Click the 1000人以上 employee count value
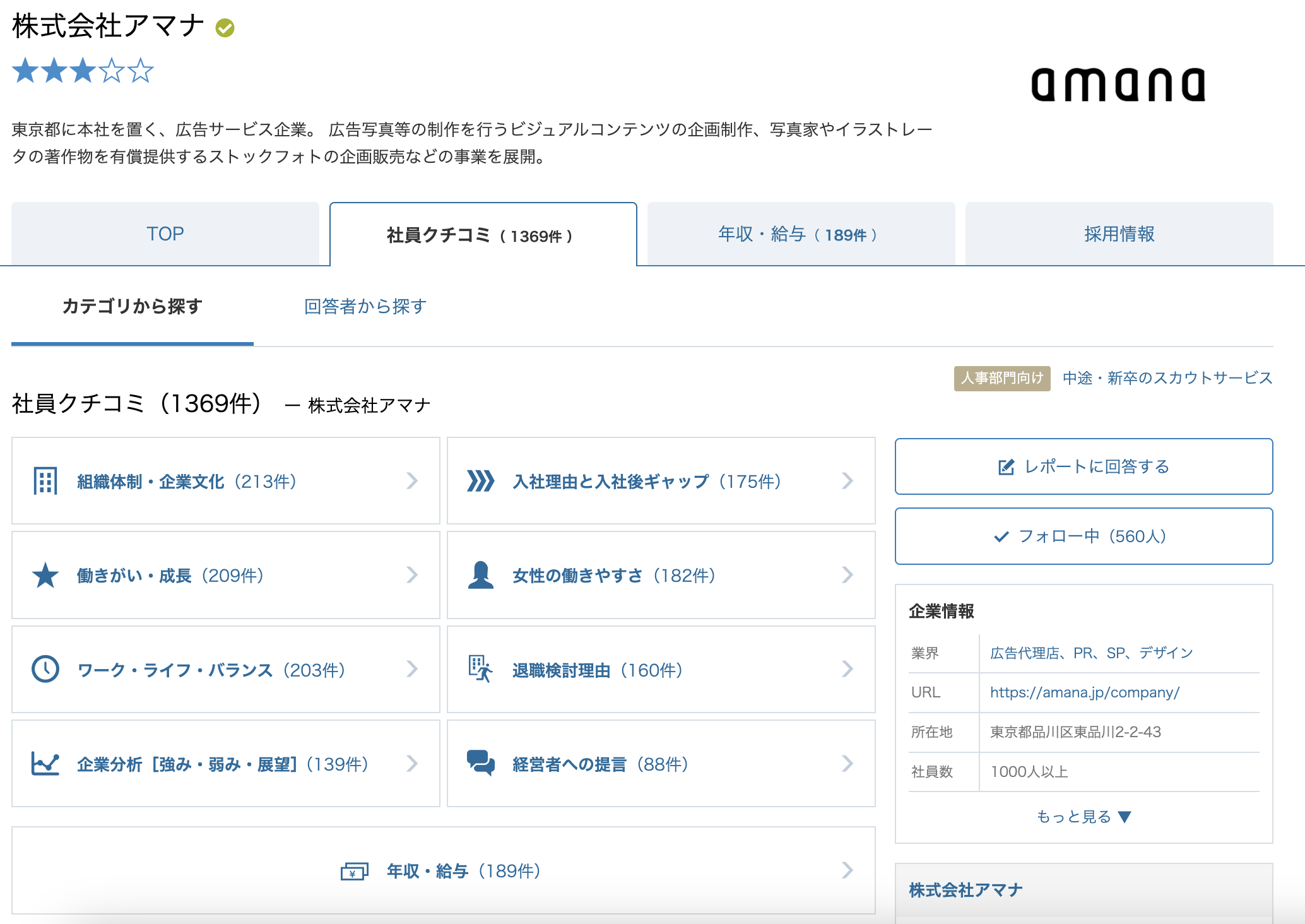Screen dimensions: 1305x924 click(x=1029, y=772)
